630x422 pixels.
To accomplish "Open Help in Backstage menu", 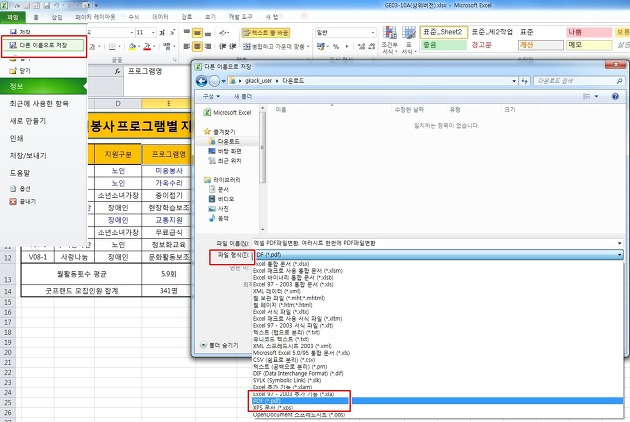I will (x=20, y=173).
